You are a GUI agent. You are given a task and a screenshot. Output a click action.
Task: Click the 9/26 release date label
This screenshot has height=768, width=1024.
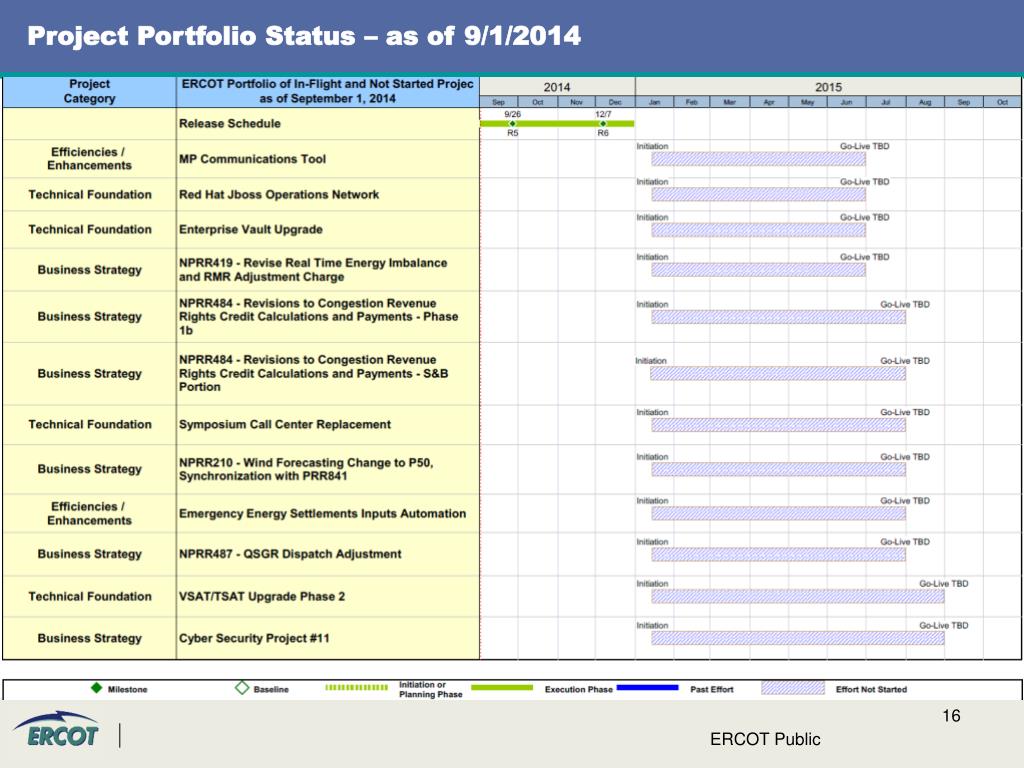(x=513, y=114)
